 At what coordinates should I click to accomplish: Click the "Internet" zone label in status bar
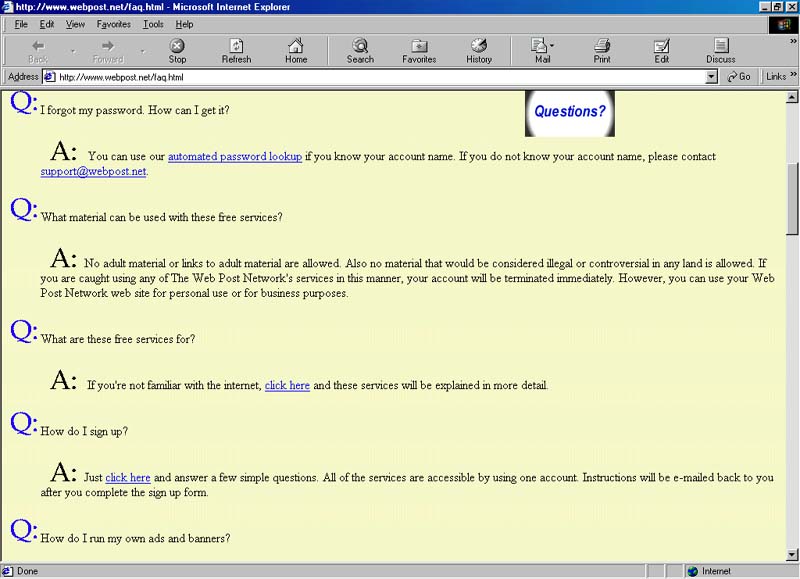click(x=716, y=571)
